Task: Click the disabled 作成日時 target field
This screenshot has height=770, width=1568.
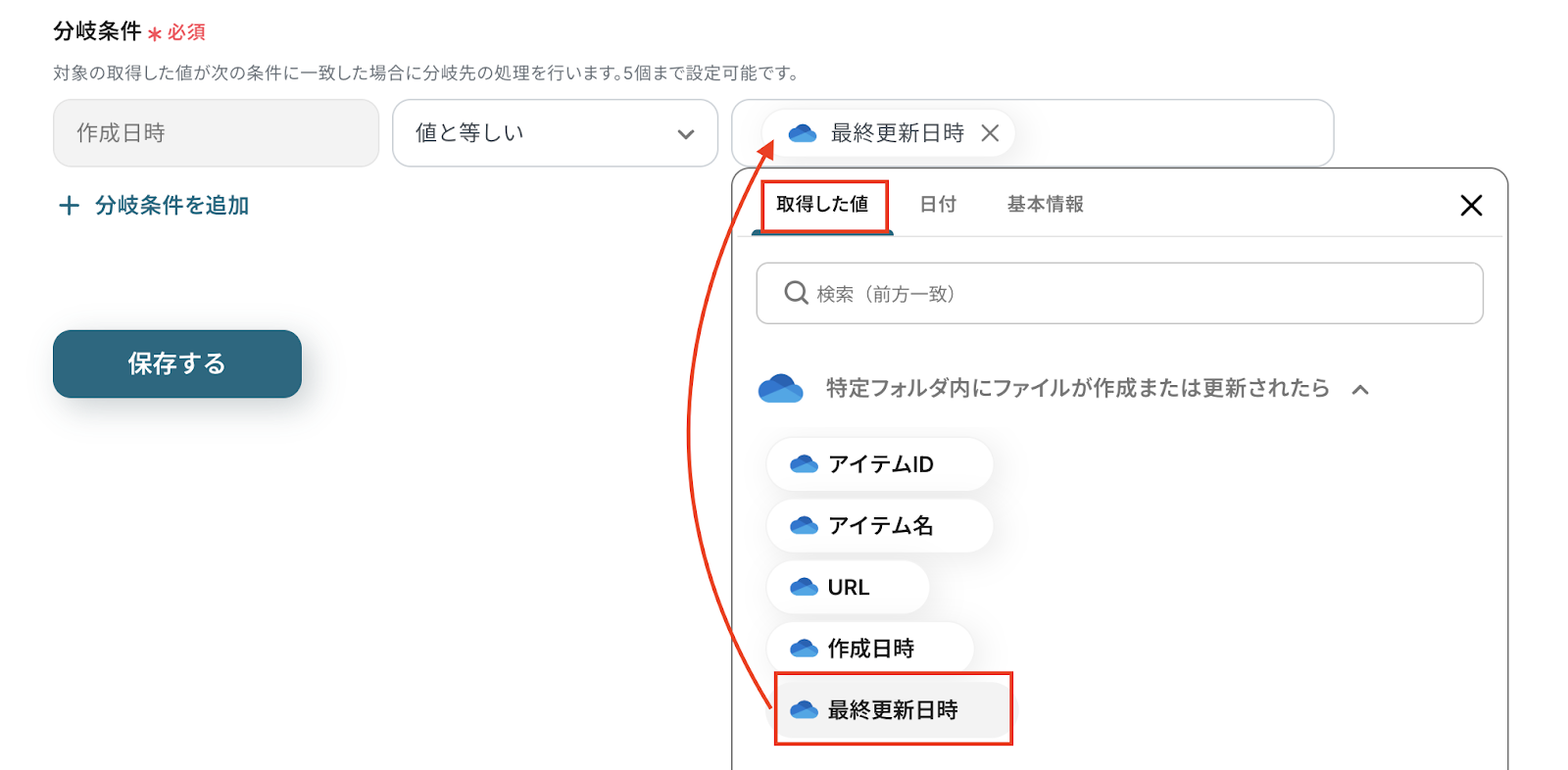Action: pos(216,133)
